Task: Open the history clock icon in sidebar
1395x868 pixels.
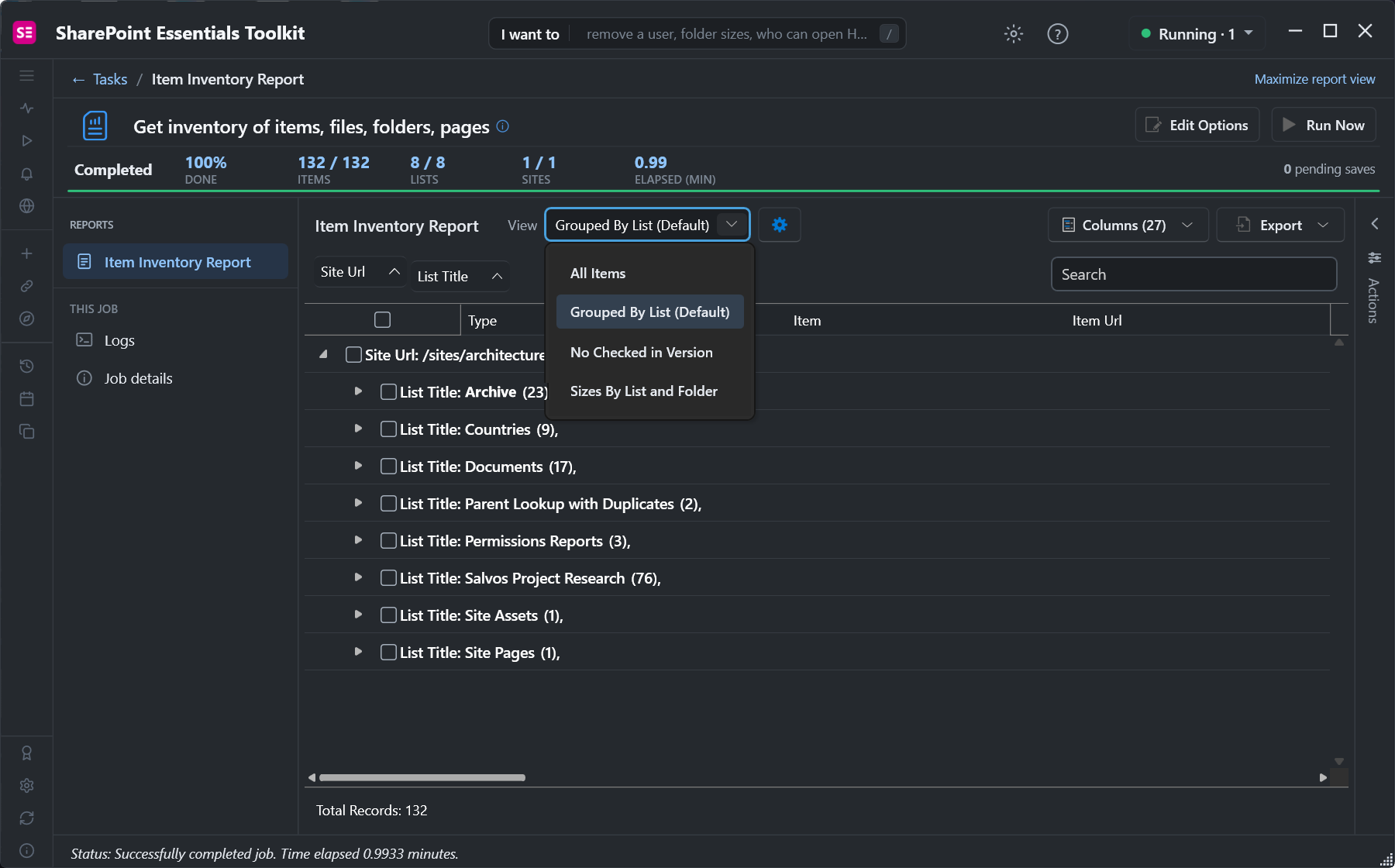Action: (x=26, y=366)
